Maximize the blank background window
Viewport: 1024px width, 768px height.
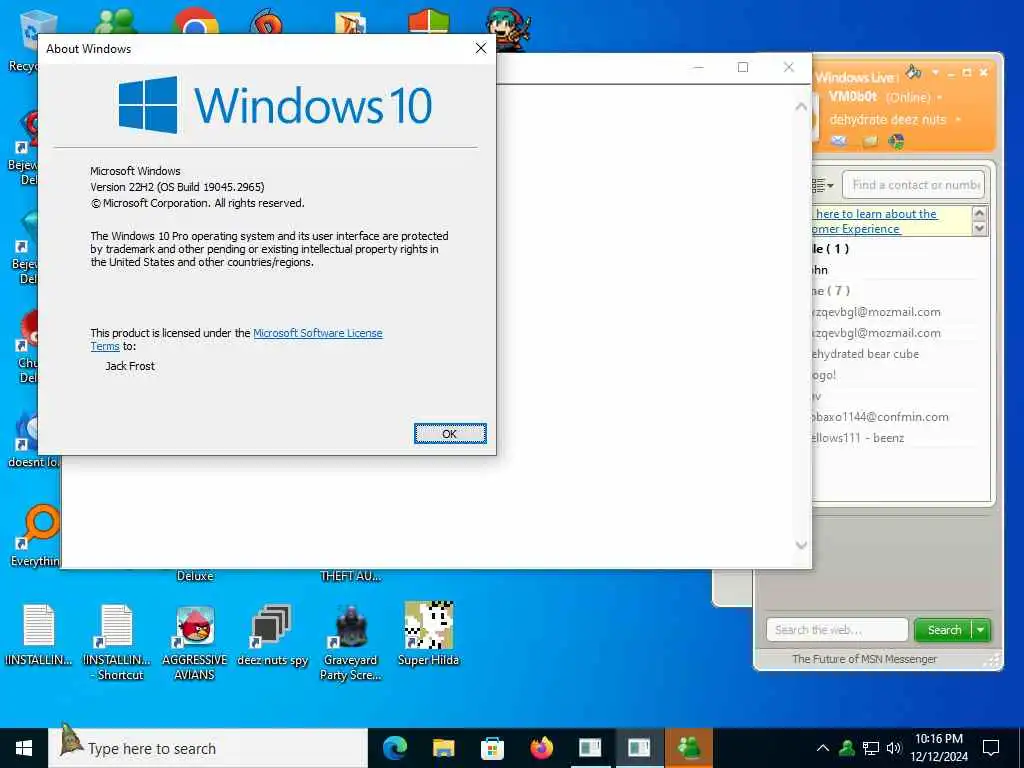click(x=743, y=67)
